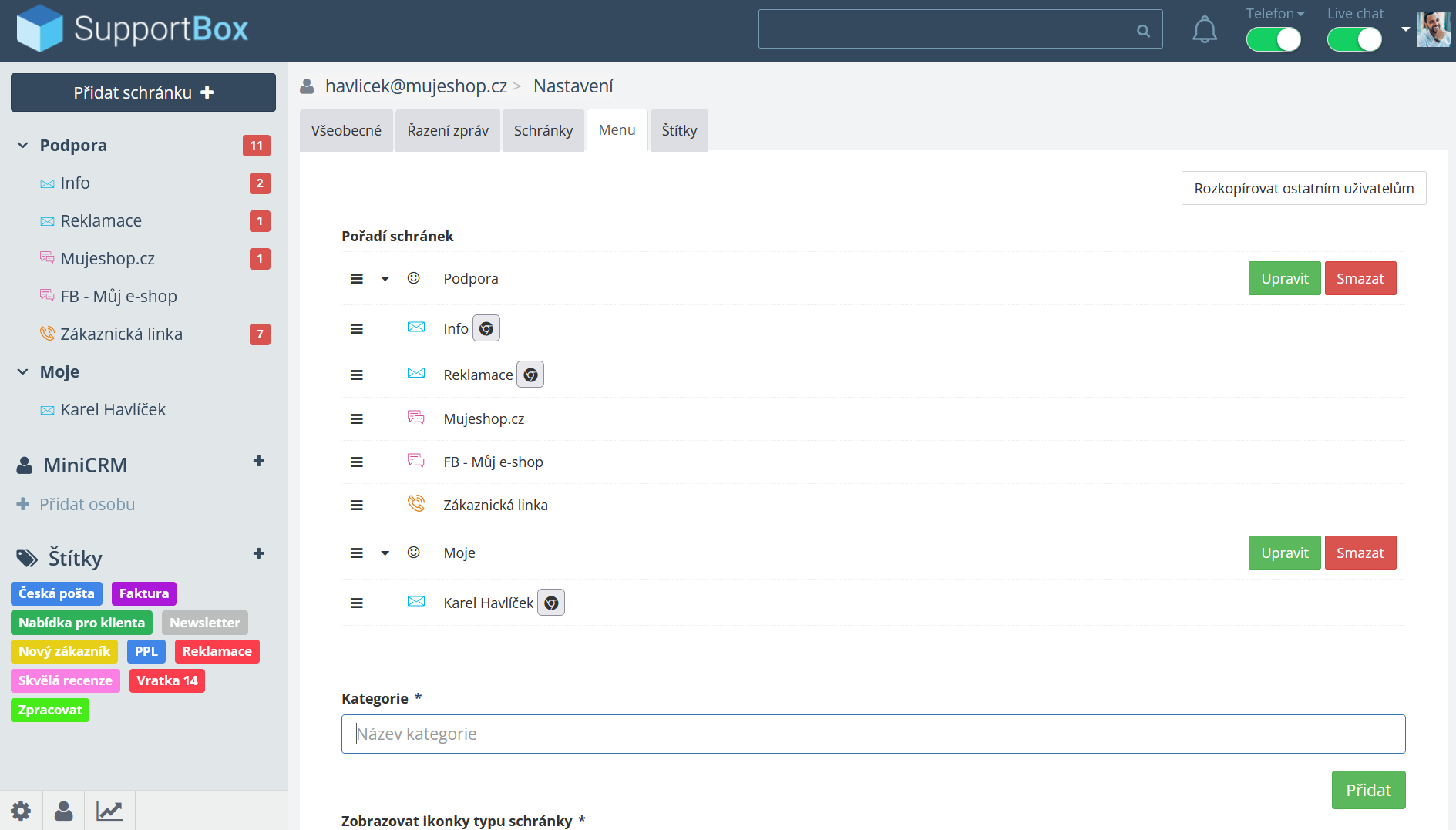This screenshot has width=1456, height=830.
Task: Select the Zpracovat label tag
Action: click(x=50, y=710)
